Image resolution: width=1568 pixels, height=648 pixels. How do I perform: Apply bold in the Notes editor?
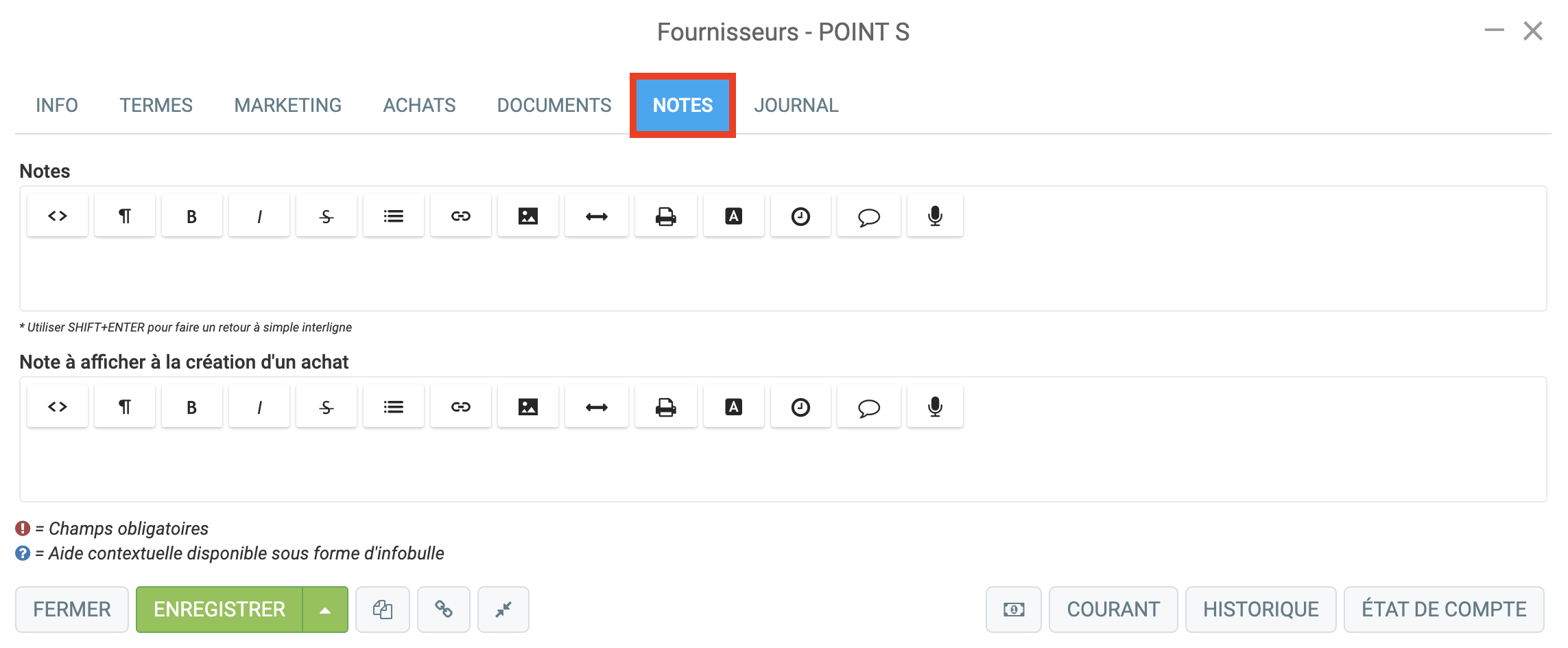coord(192,216)
